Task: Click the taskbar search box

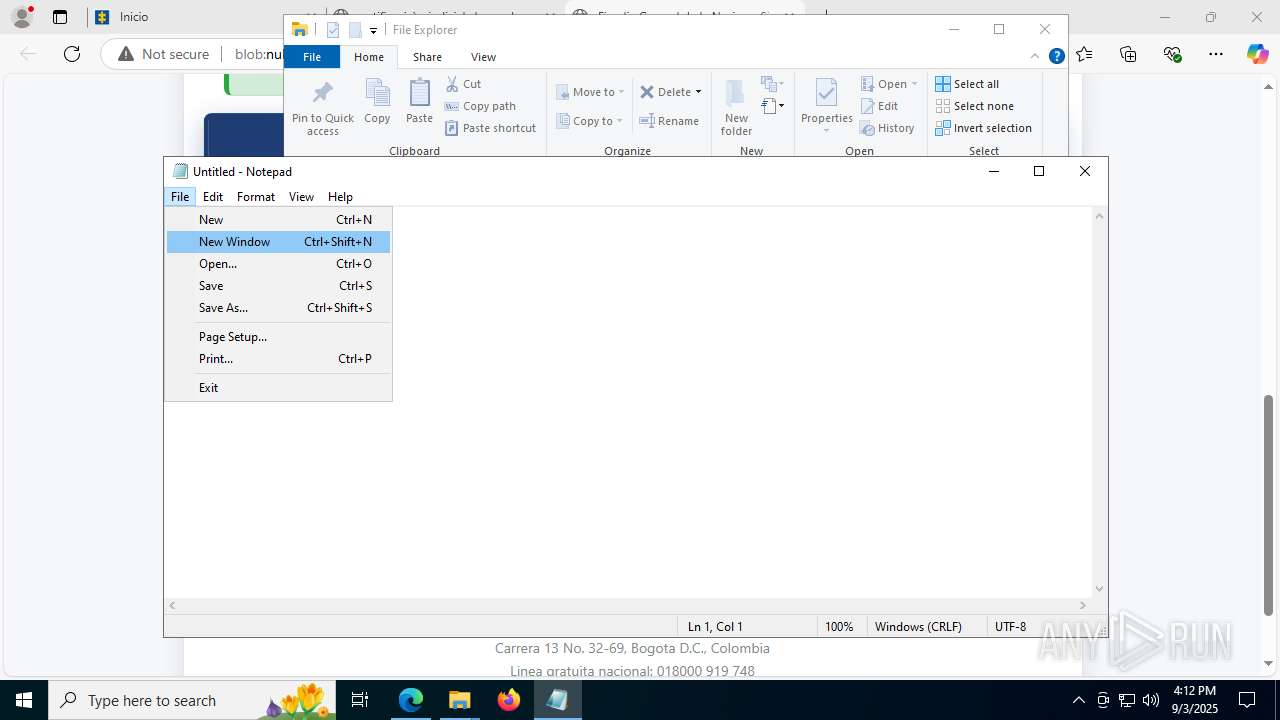Action: point(192,700)
